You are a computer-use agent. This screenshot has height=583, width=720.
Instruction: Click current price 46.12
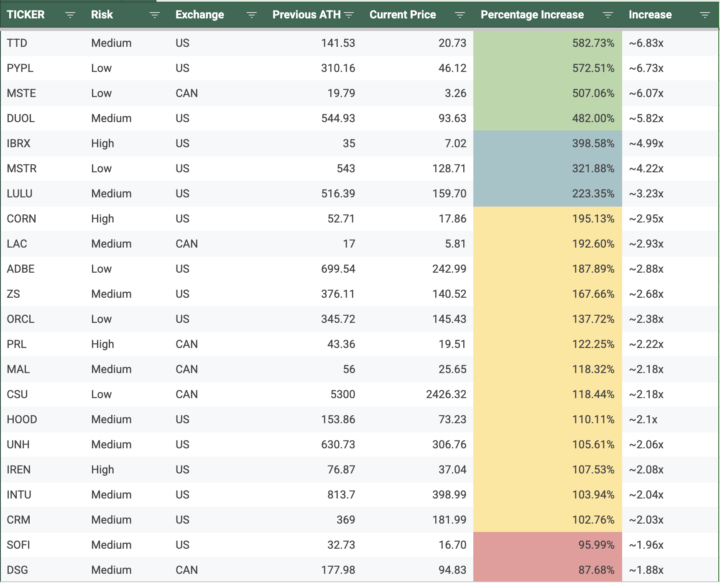(418, 68)
